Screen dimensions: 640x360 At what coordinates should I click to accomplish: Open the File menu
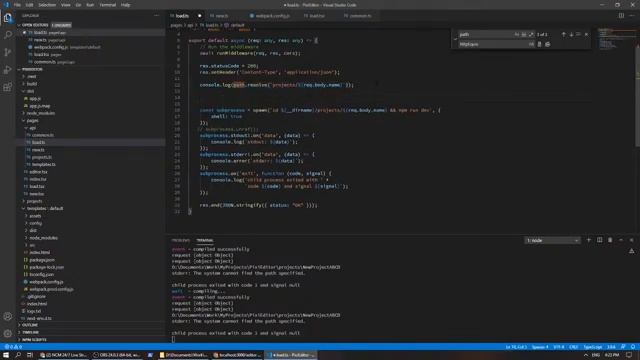(17, 5)
